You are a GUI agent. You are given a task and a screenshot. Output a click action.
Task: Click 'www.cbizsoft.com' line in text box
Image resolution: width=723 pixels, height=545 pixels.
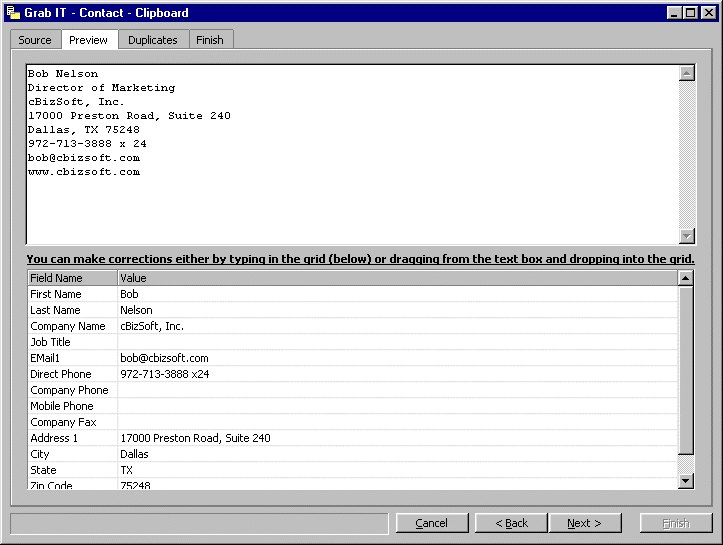84,172
